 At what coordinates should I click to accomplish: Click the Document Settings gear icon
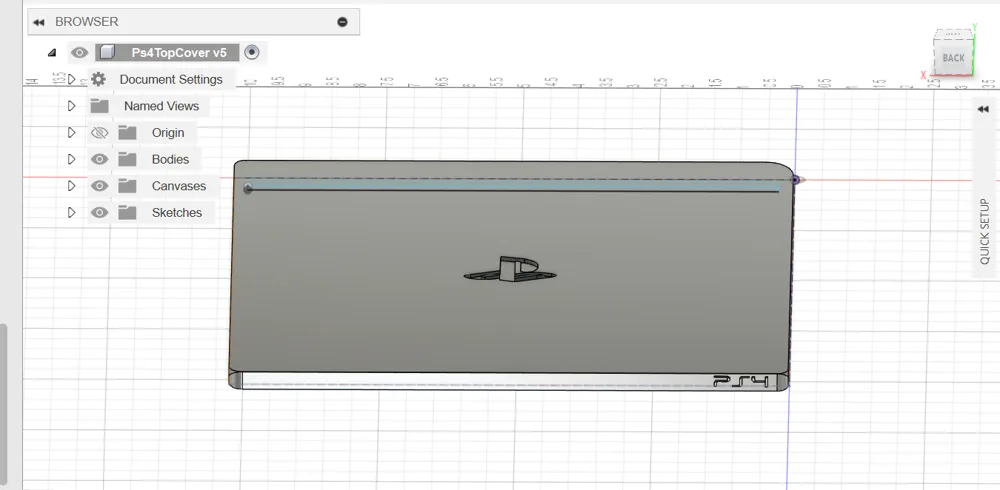click(x=98, y=79)
